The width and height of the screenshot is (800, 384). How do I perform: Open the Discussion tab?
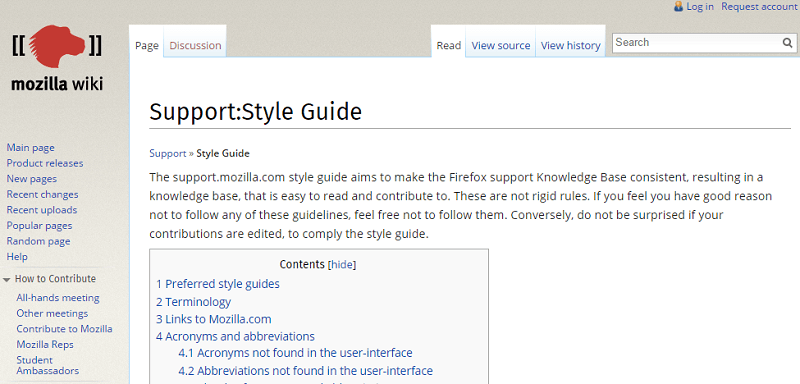pos(195,45)
